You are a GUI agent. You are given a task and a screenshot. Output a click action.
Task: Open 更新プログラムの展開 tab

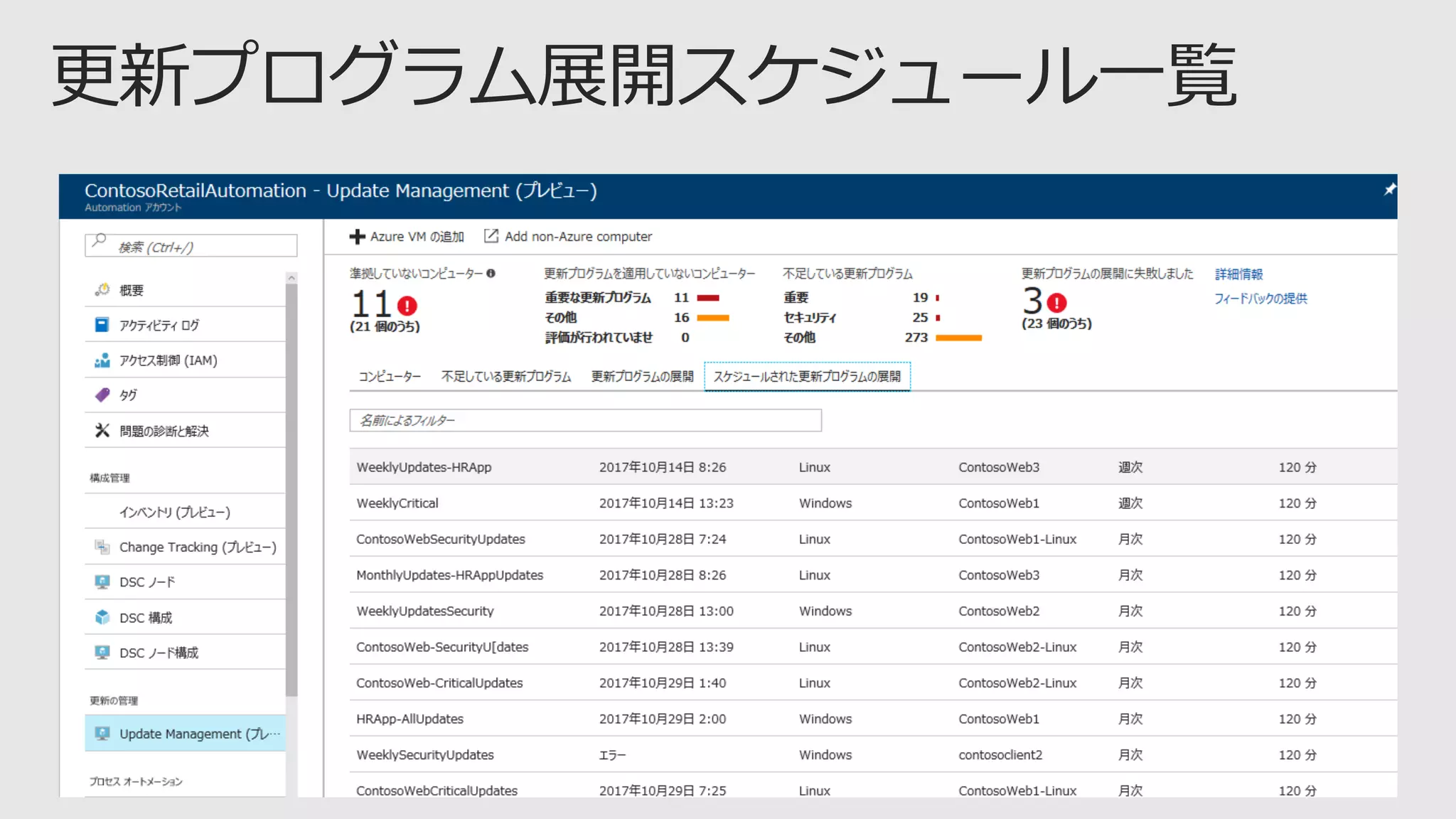point(642,377)
